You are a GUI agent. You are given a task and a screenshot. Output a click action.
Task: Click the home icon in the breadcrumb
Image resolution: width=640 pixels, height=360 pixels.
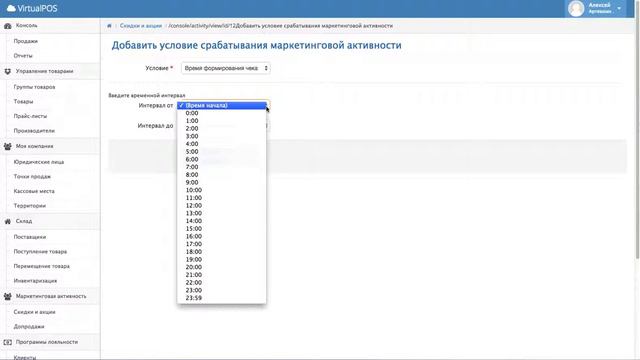[109, 26]
